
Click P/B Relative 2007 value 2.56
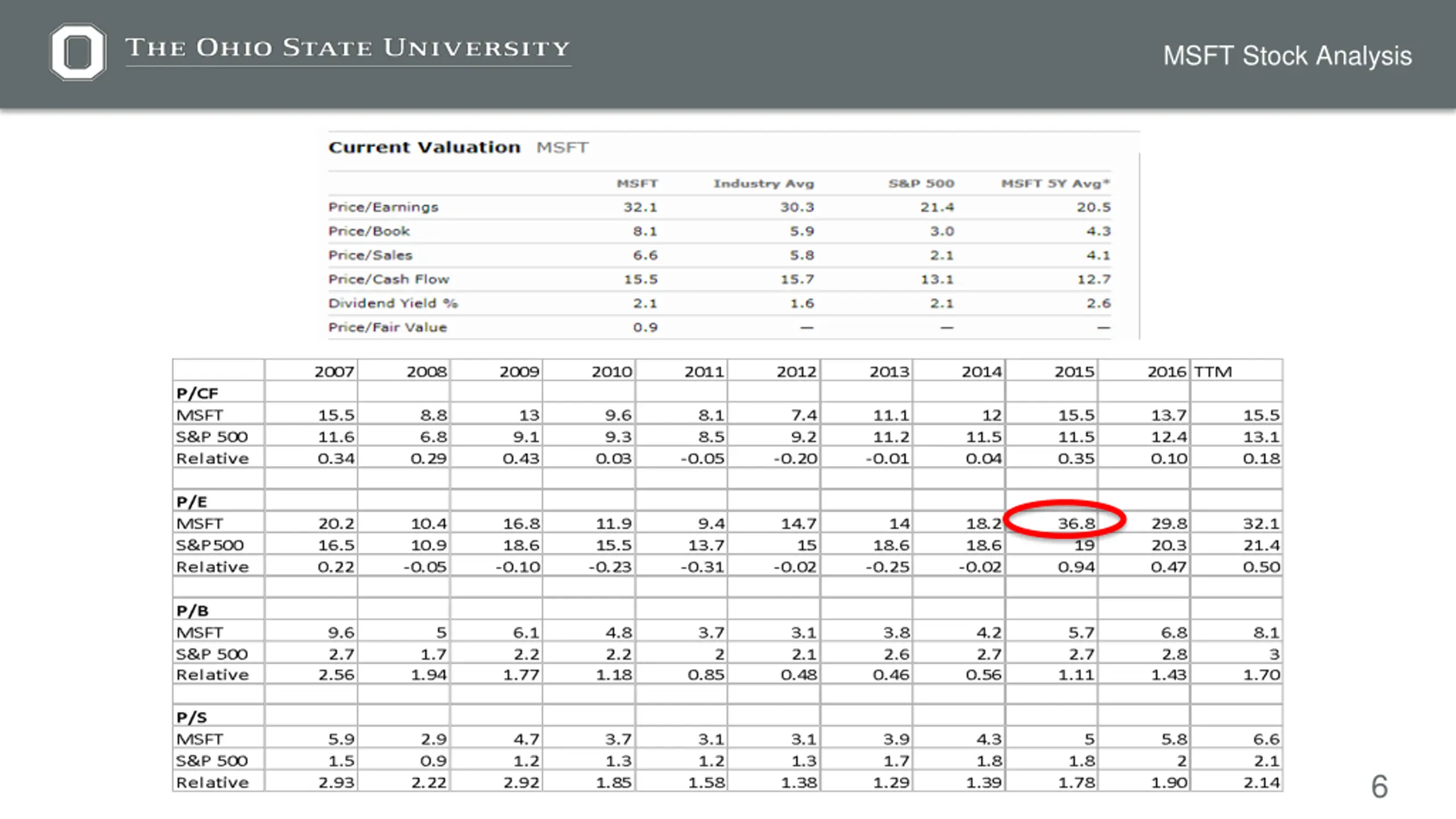click(x=336, y=675)
